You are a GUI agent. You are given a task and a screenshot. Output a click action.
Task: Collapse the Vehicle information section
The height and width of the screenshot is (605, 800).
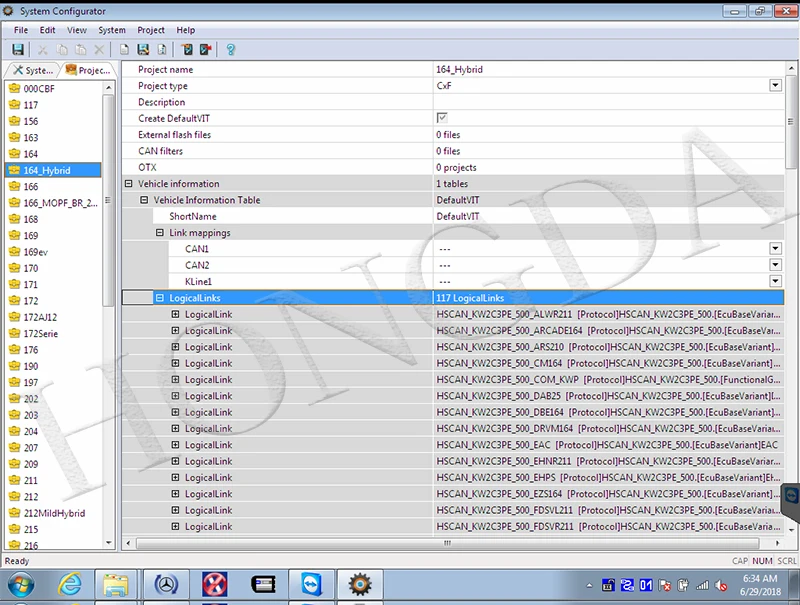tap(129, 184)
